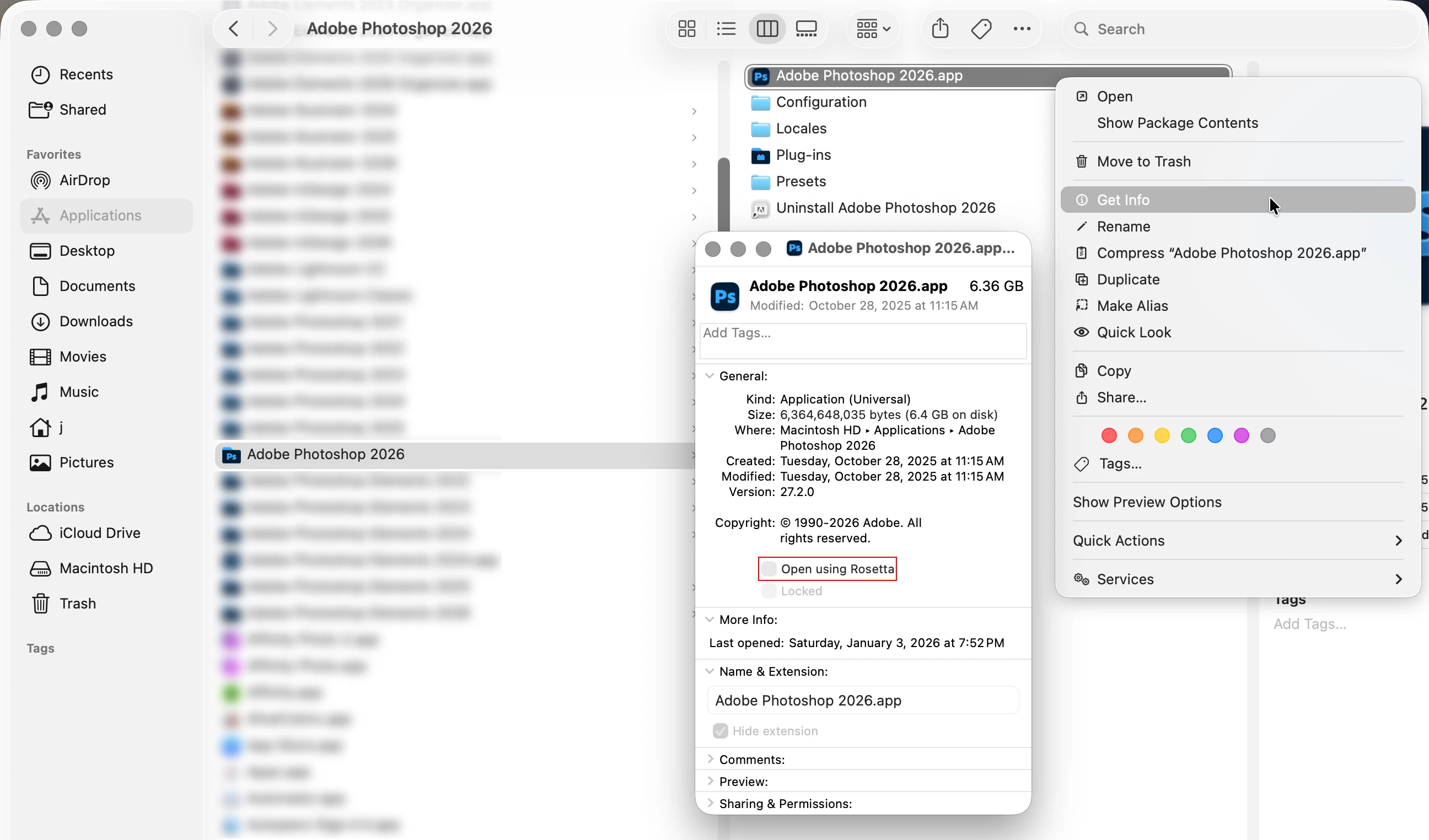Apply the green tag color
1429x840 pixels.
[1188, 435]
